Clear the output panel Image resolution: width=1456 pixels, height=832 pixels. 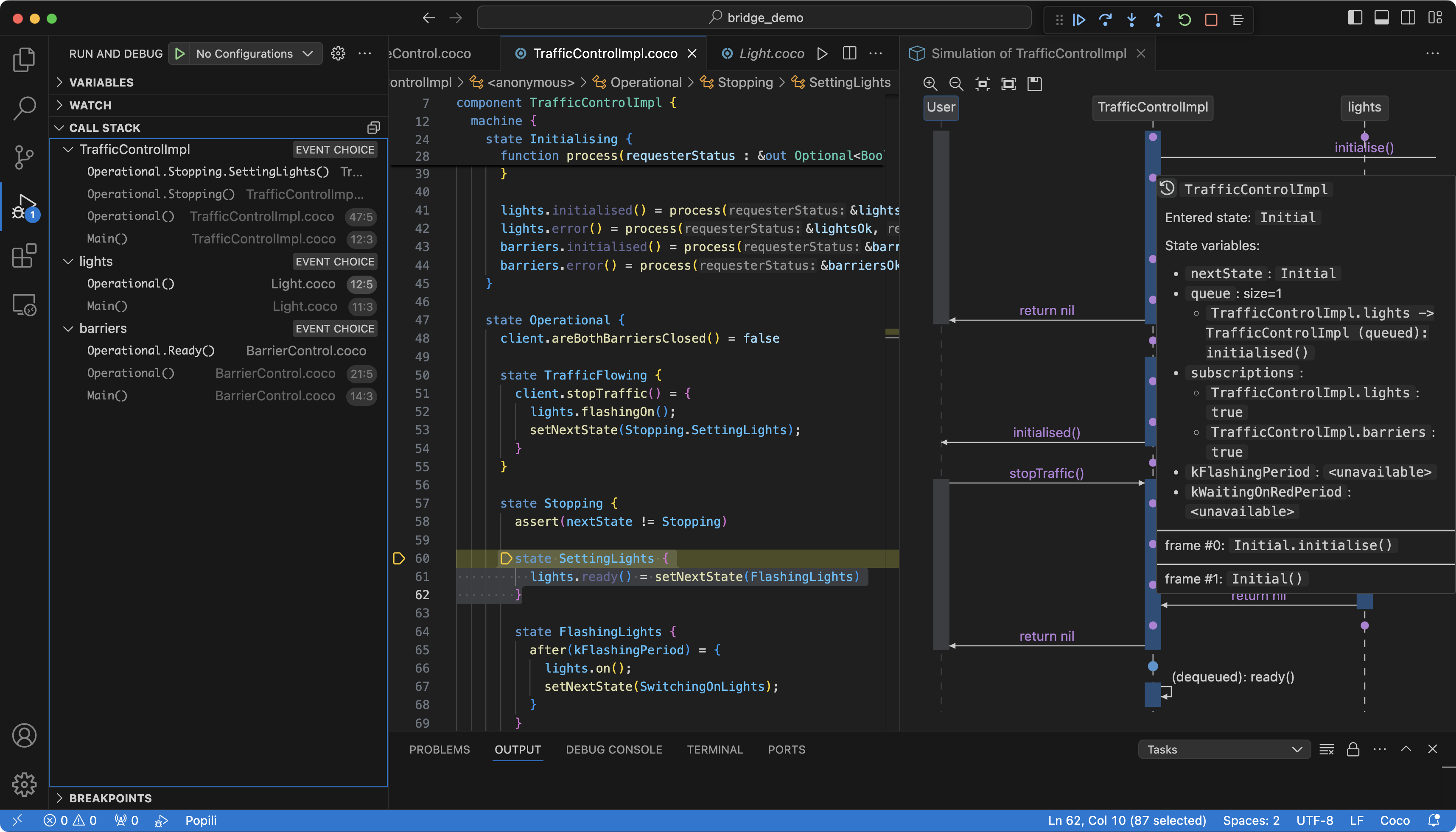tap(1327, 750)
